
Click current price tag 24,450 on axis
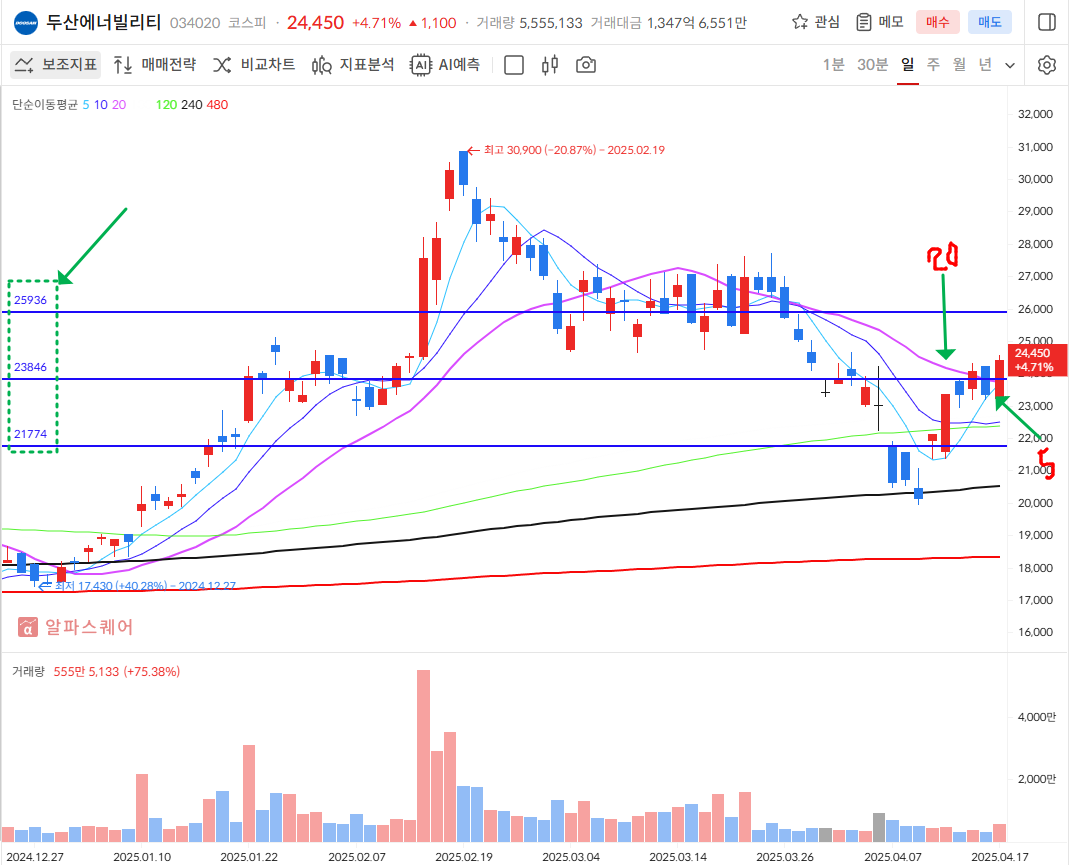click(x=1036, y=360)
